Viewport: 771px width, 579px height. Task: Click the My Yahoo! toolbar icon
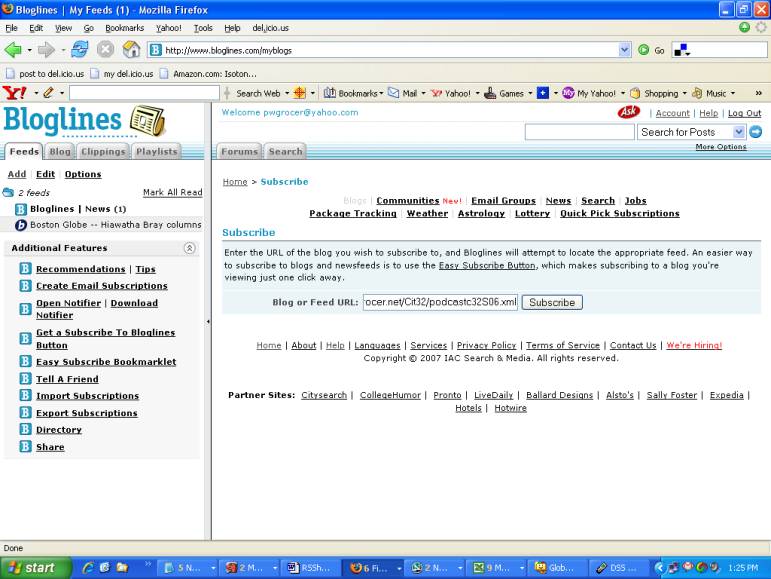568,93
